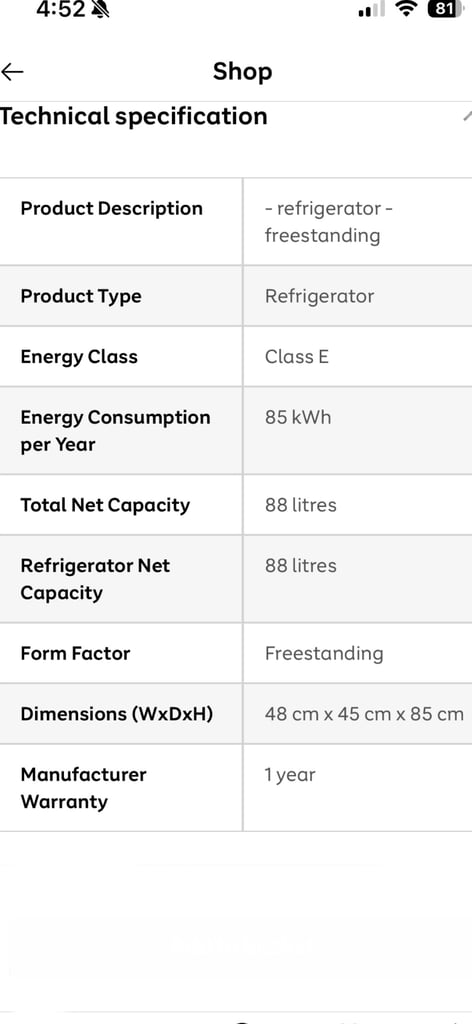Viewport: 472px width, 1024px height.
Task: Collapse the Technical specification section chevron
Action: pyautogui.click(x=467, y=117)
